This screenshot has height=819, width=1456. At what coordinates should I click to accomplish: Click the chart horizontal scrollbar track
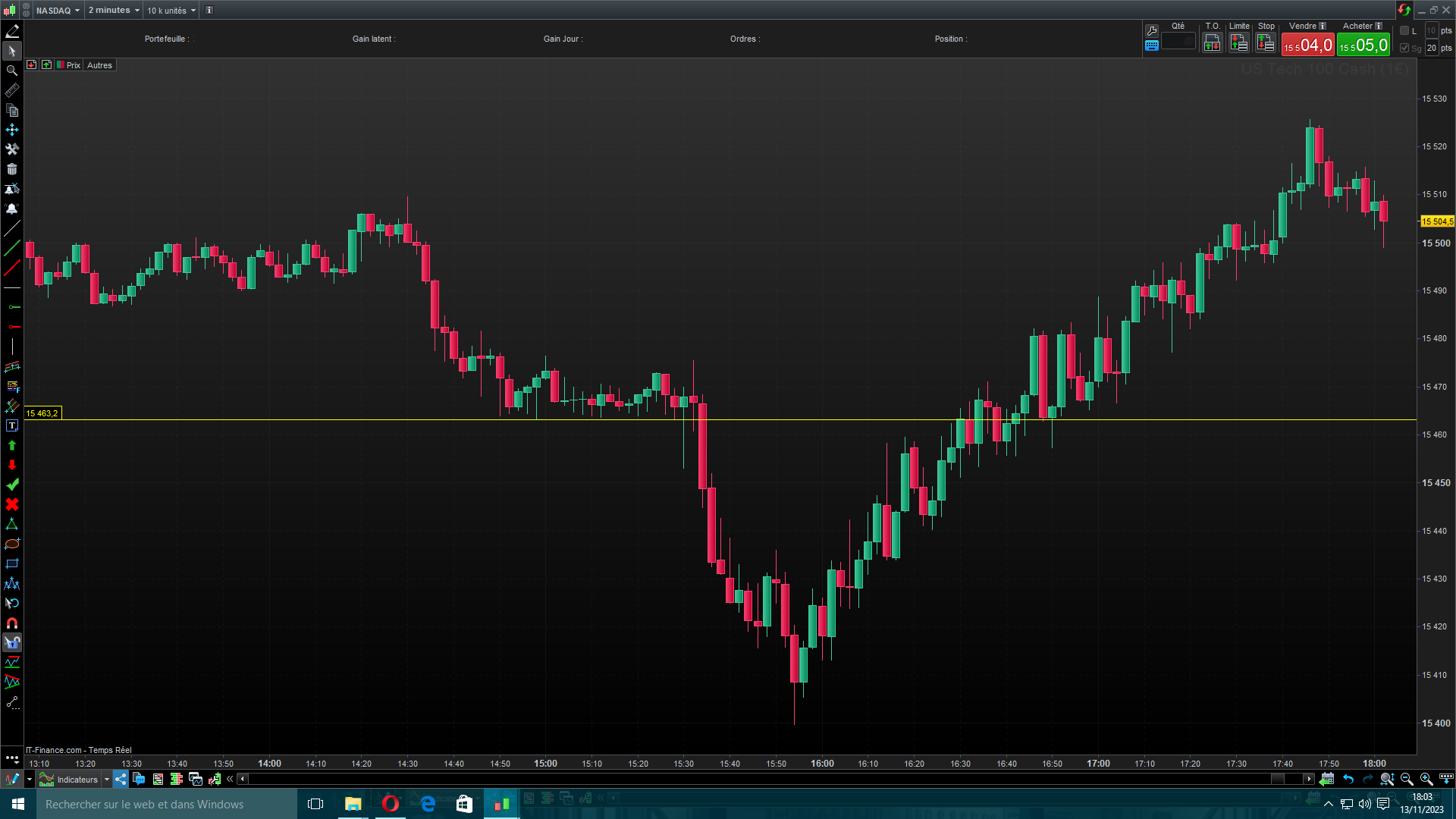[x=758, y=779]
